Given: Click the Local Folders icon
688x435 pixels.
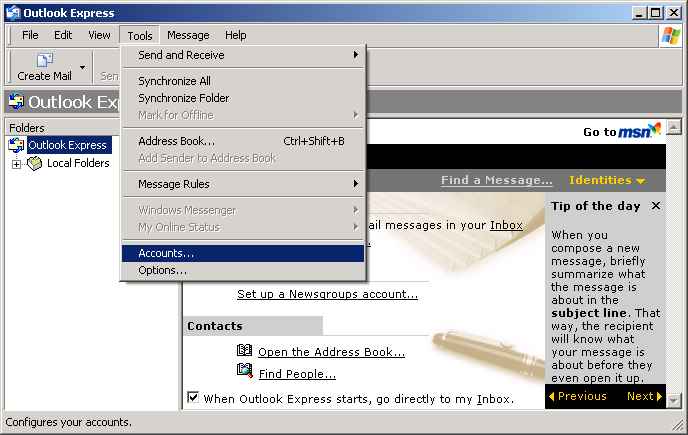Looking at the screenshot, I should tap(35, 163).
